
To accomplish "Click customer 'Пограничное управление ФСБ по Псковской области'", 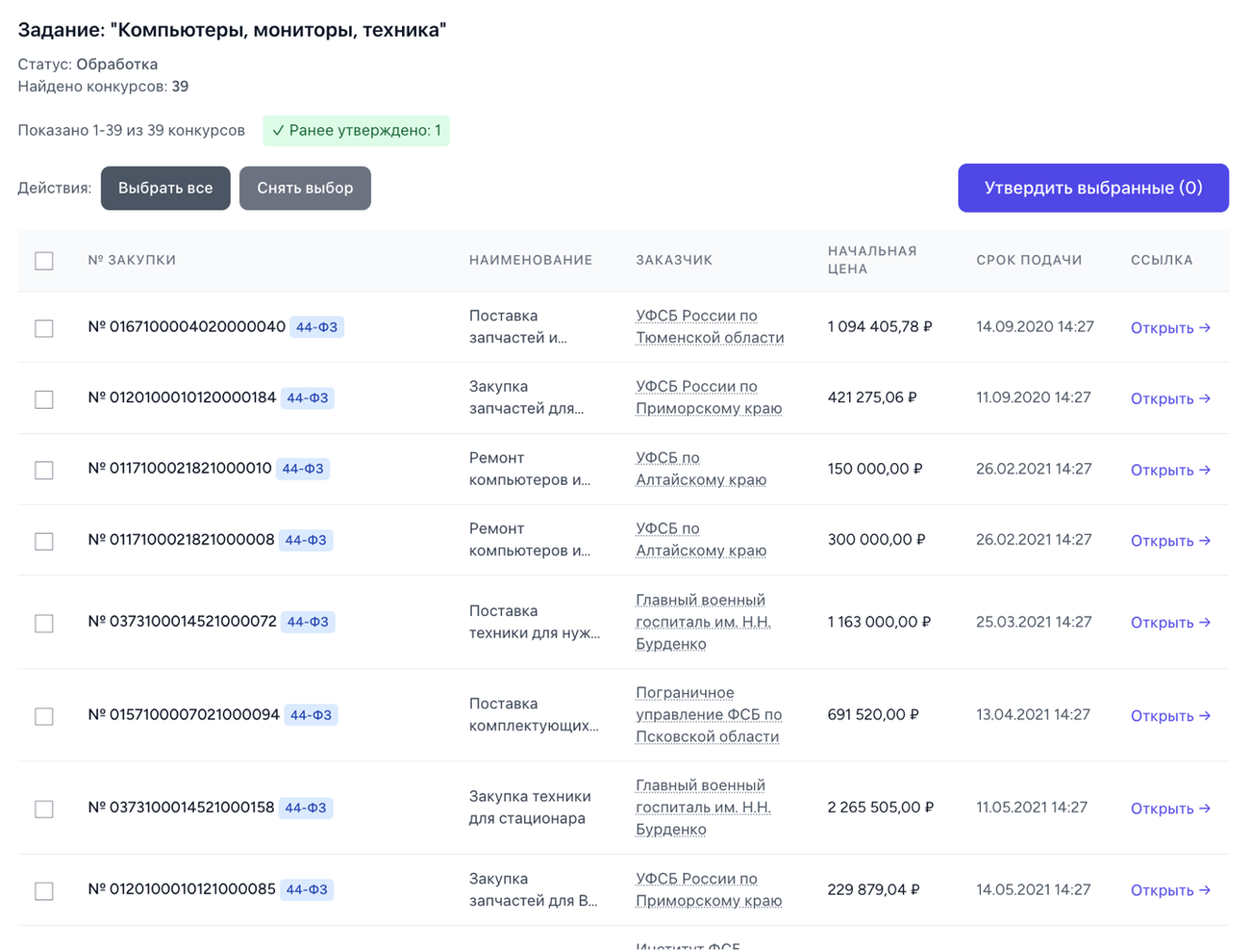I will 708,715.
